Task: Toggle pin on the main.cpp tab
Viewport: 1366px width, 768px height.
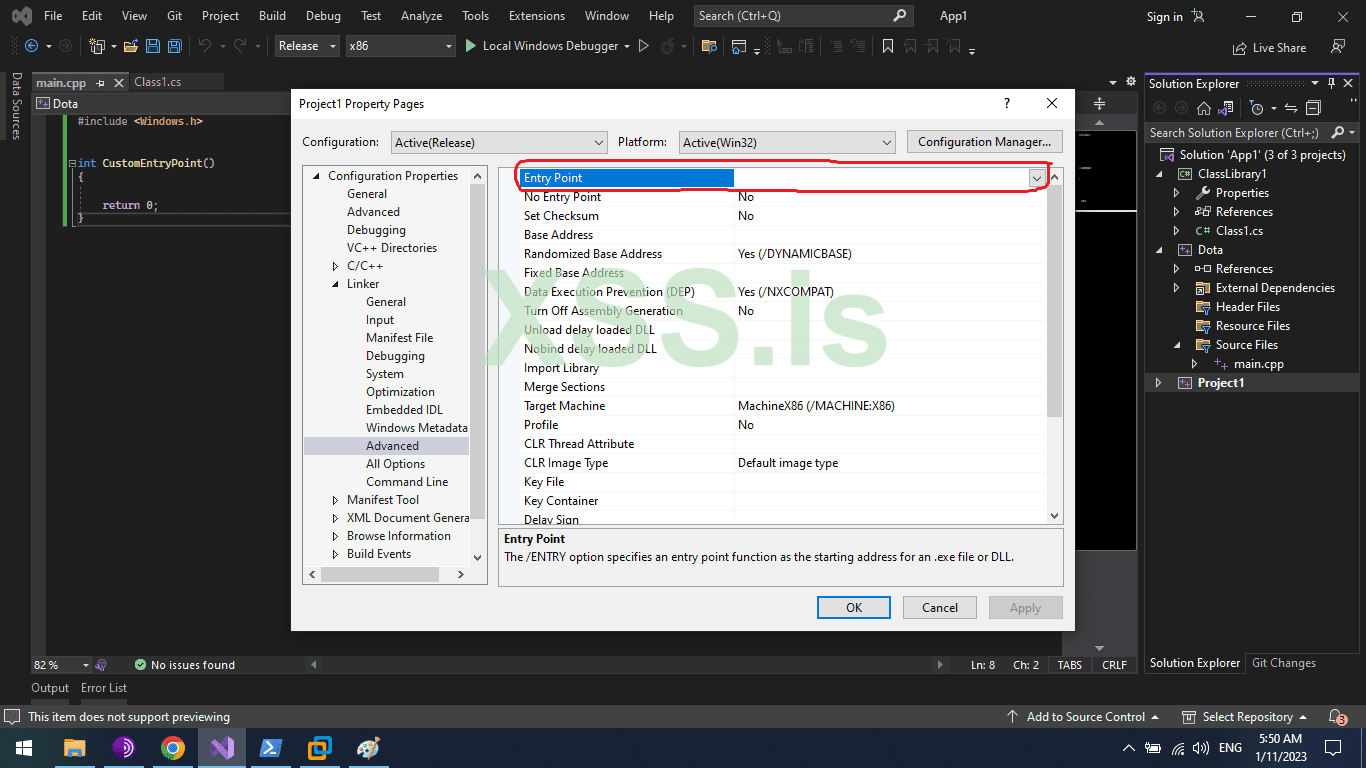Action: pos(102,83)
